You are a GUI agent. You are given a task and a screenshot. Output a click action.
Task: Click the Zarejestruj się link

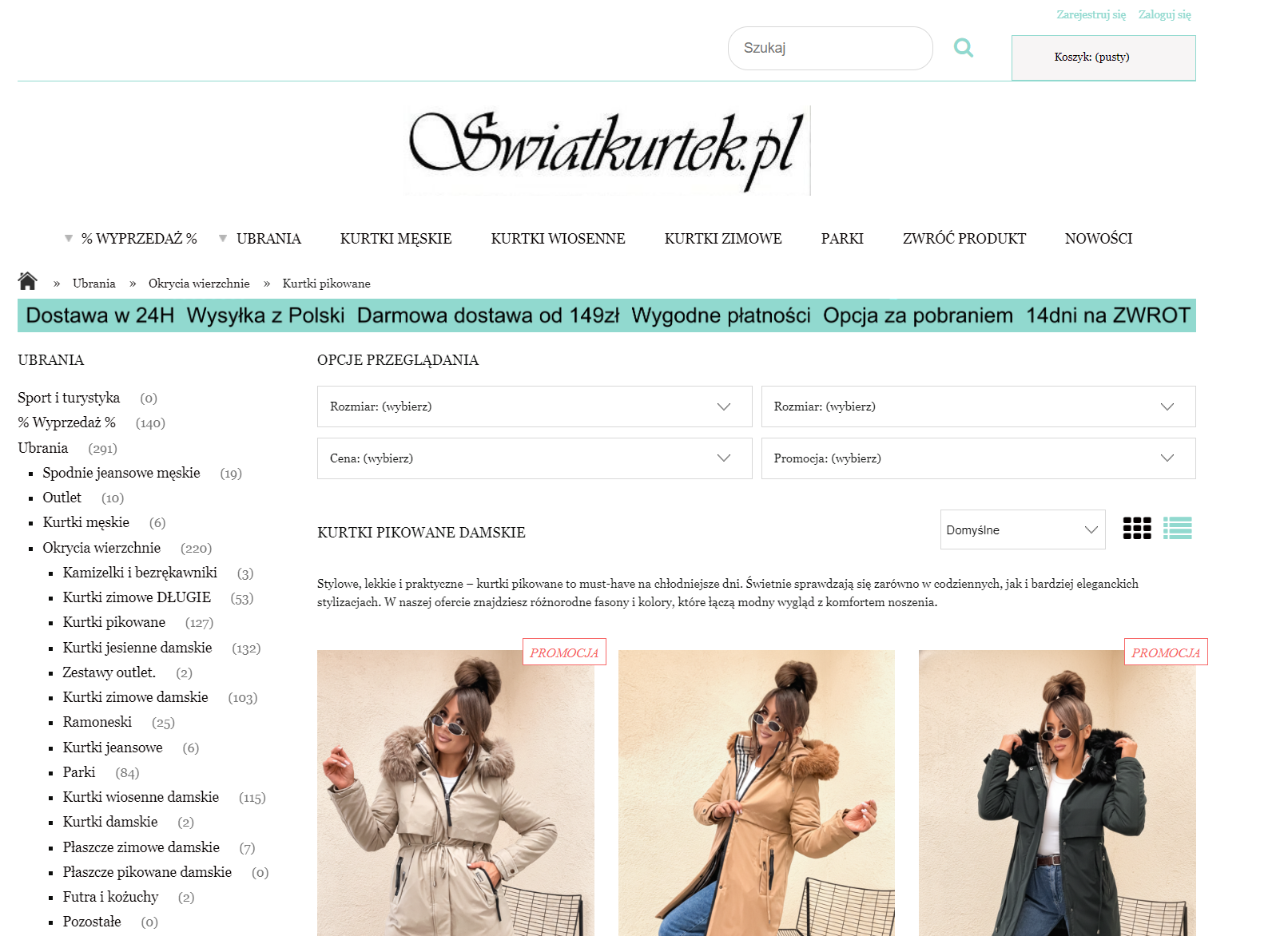pyautogui.click(x=1091, y=14)
